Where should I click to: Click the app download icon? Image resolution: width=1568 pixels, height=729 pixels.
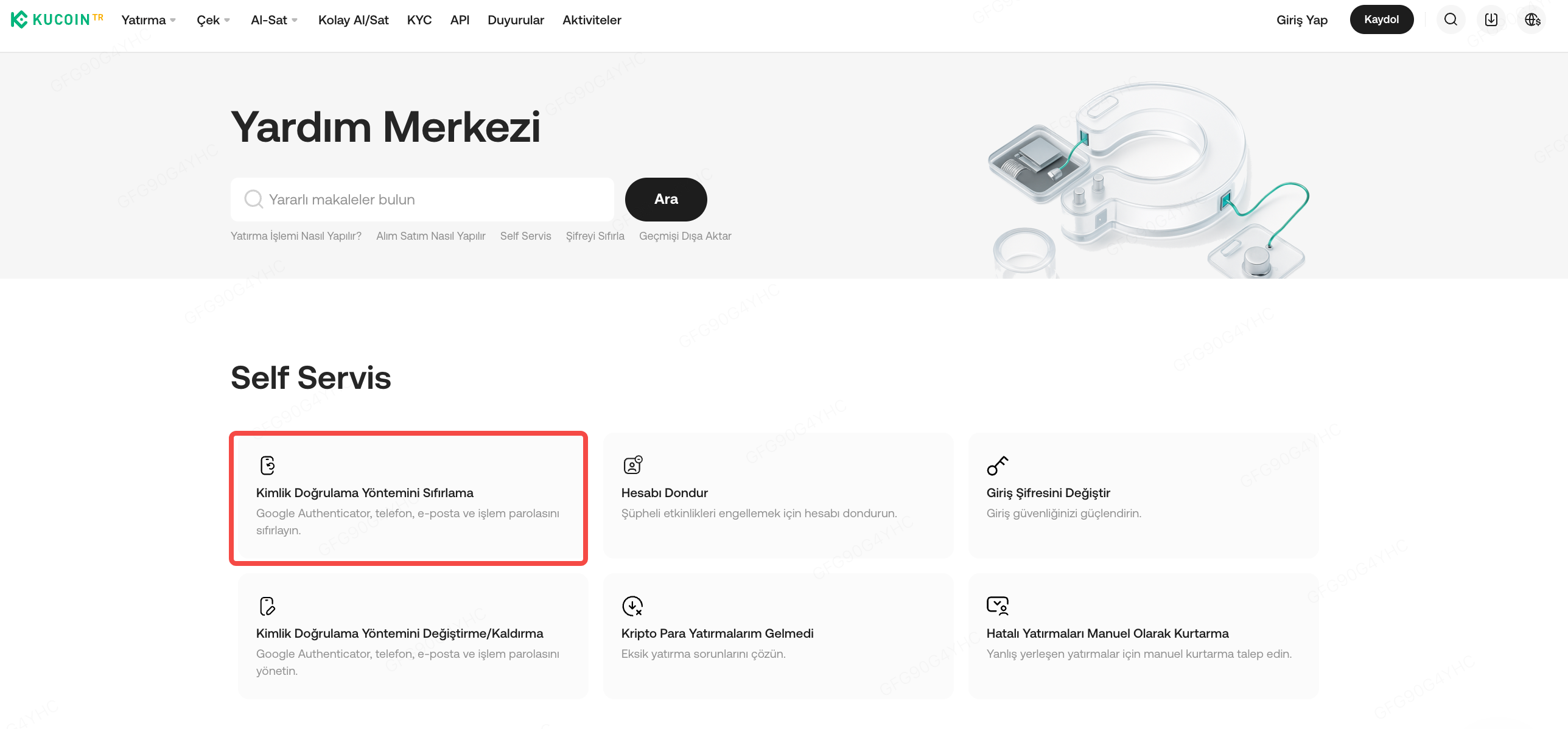1491,19
